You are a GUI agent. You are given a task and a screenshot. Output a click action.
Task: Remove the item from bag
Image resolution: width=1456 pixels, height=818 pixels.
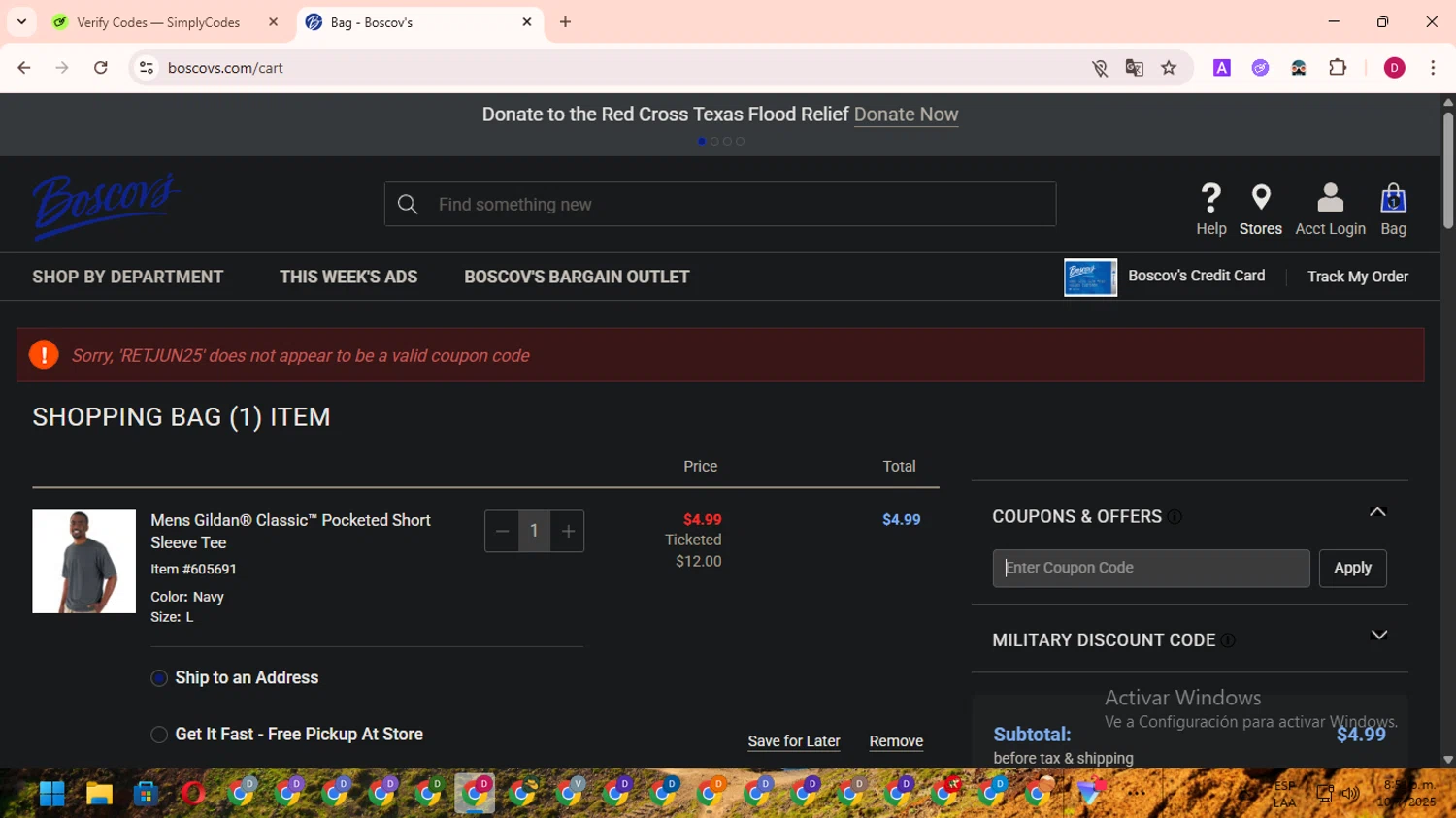[896, 741]
